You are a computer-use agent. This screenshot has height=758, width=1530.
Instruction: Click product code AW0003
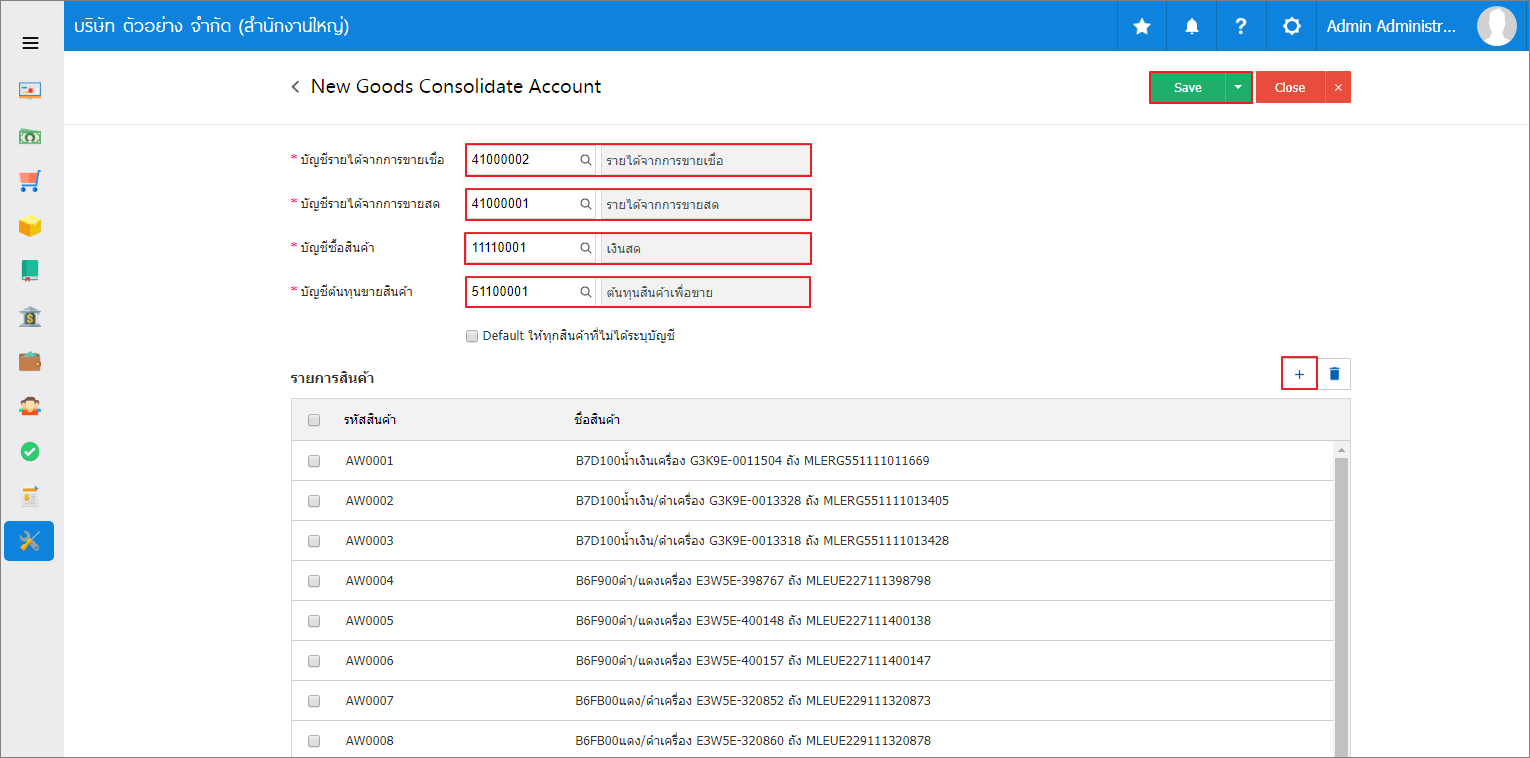coord(370,541)
